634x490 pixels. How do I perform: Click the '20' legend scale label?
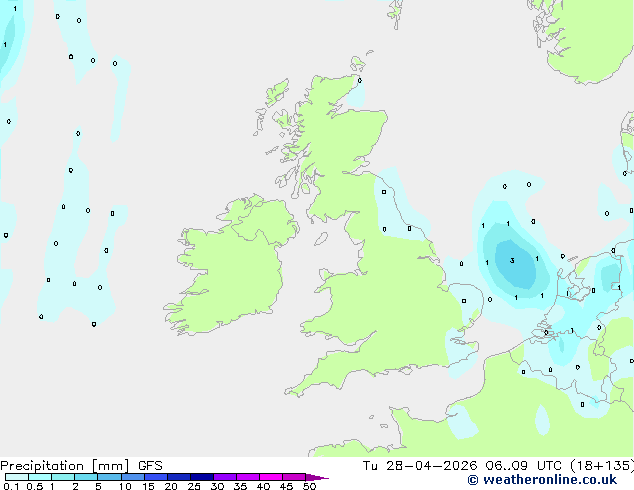(x=171, y=486)
